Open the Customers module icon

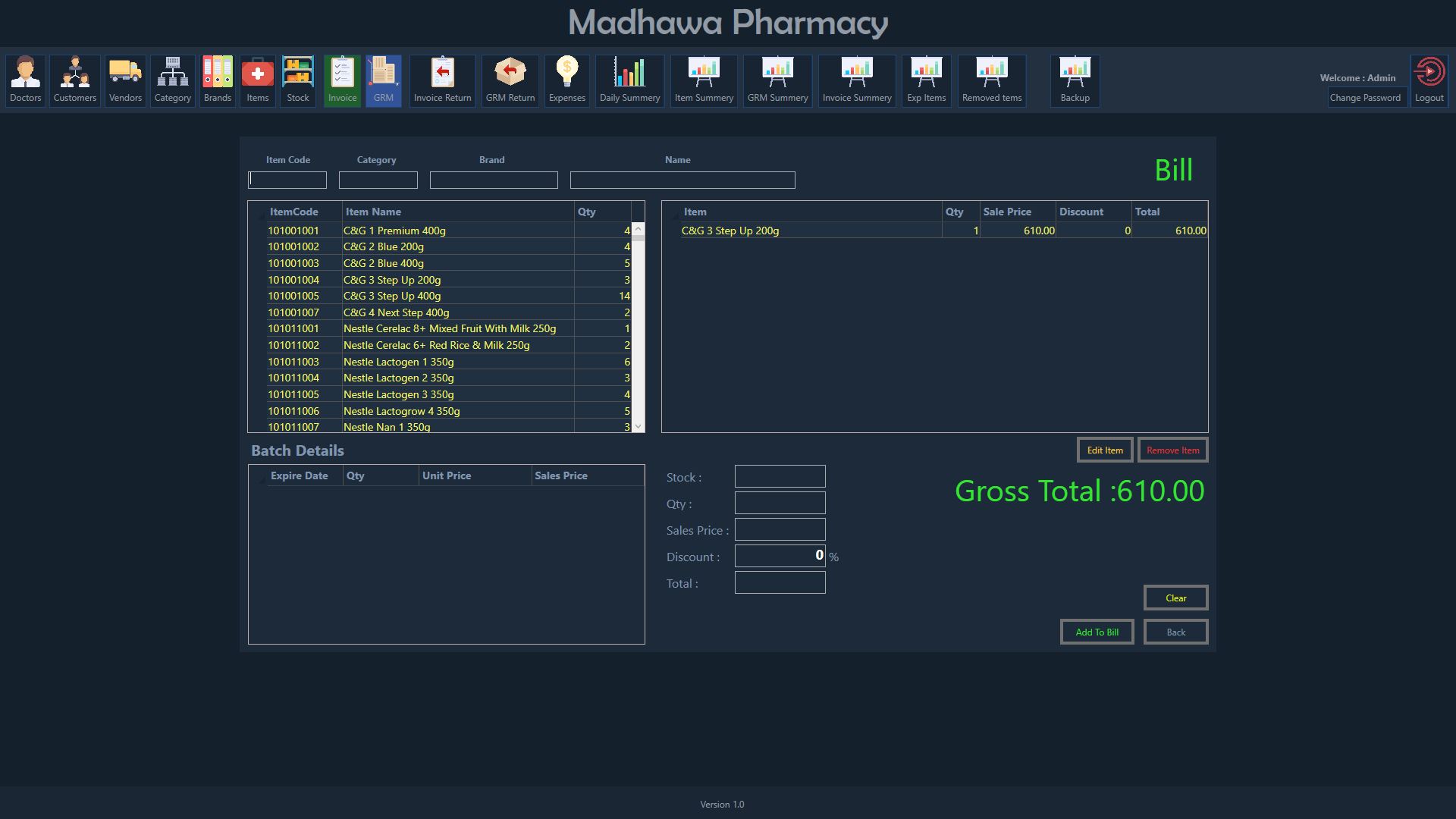(x=75, y=80)
